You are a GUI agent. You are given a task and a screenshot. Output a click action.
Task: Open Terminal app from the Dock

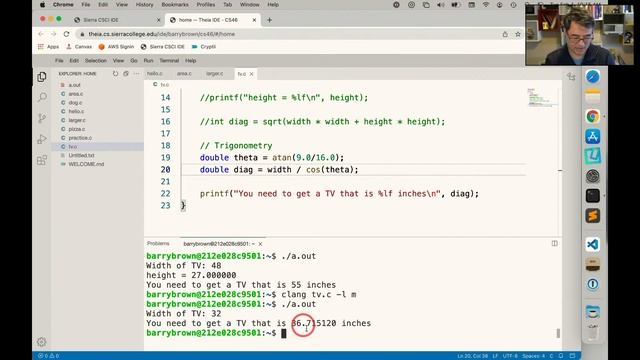(x=593, y=196)
